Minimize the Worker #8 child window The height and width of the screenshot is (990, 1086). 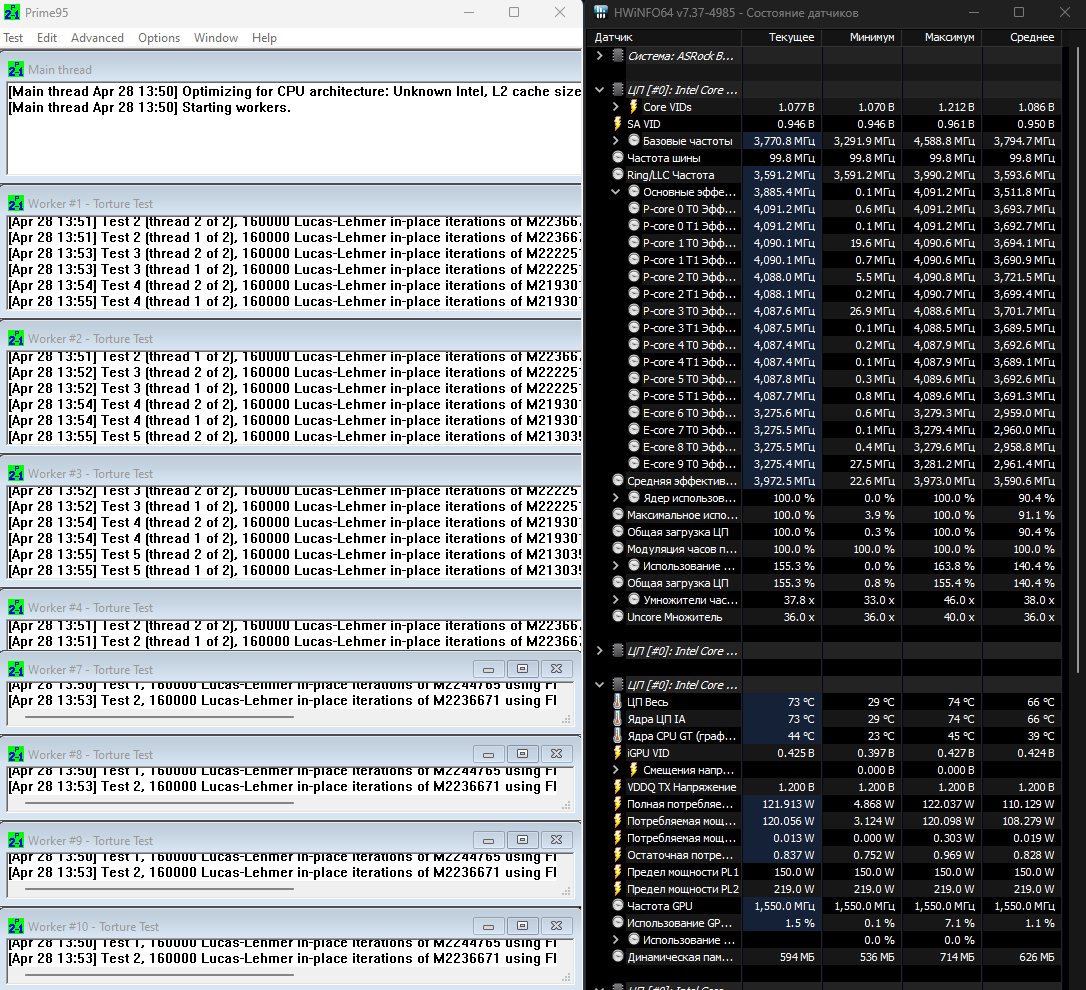(x=488, y=754)
